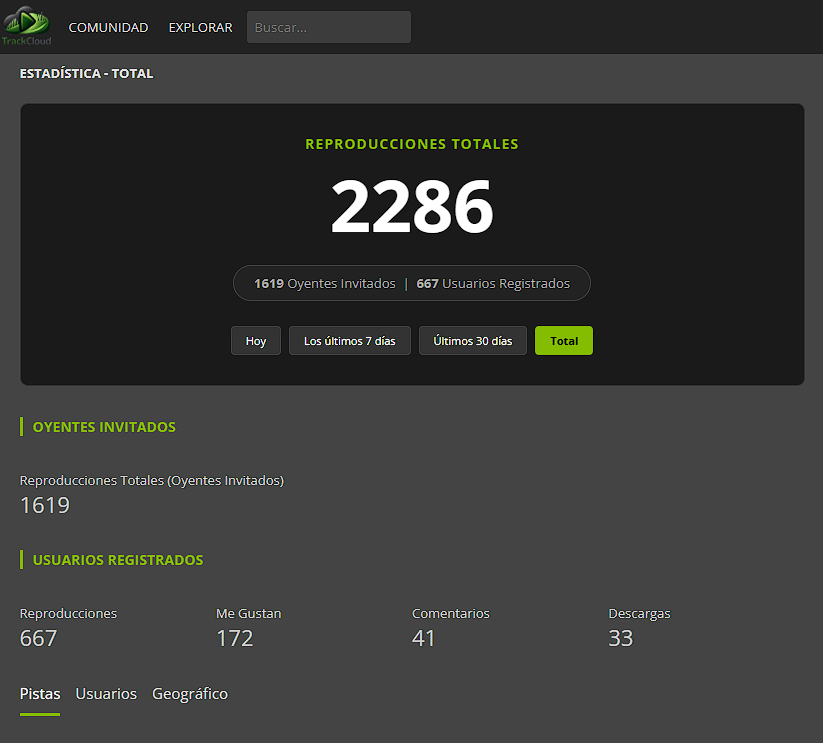Click the large 2286 total plays number
This screenshot has width=823, height=743.
click(412, 207)
